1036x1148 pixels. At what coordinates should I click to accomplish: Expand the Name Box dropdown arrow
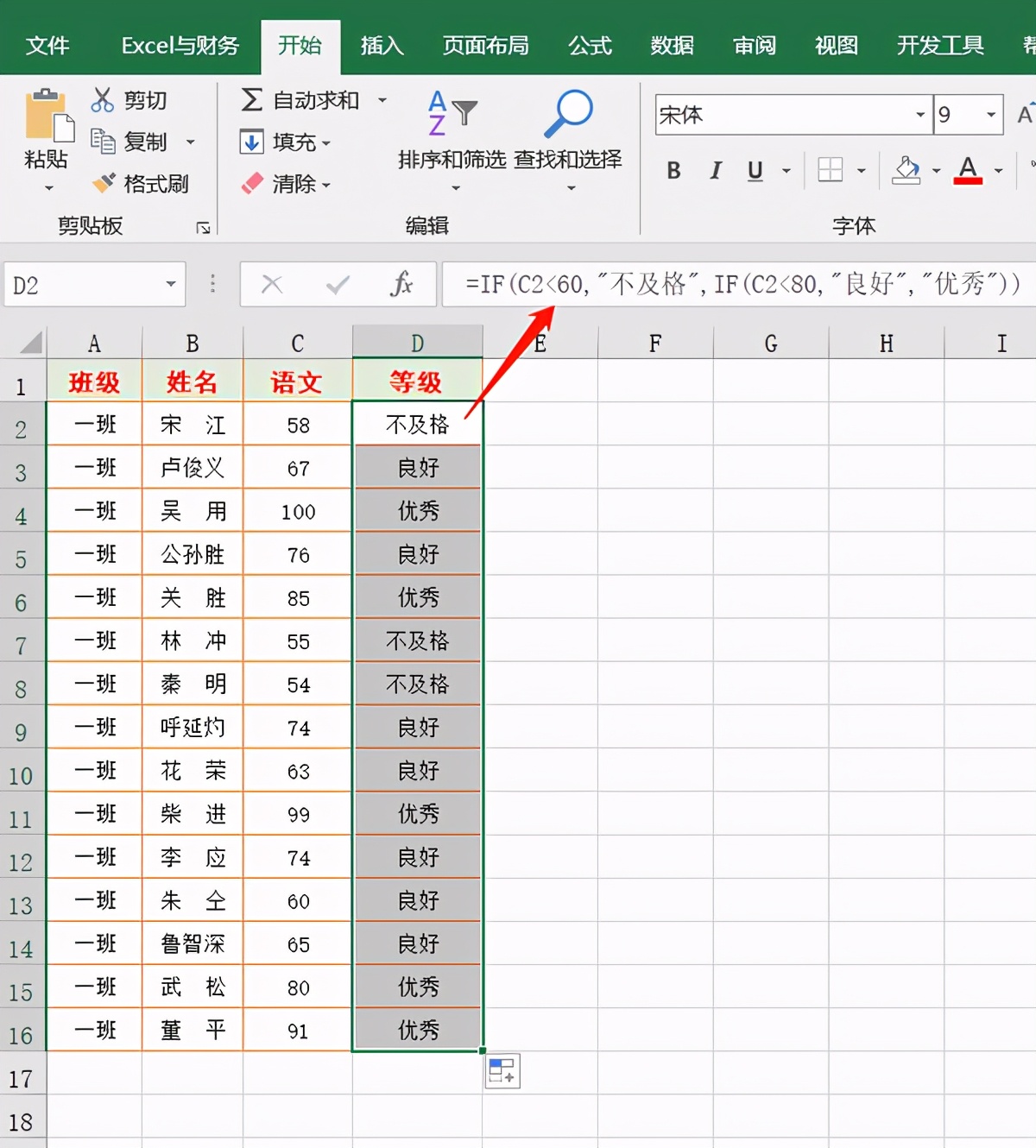point(170,284)
